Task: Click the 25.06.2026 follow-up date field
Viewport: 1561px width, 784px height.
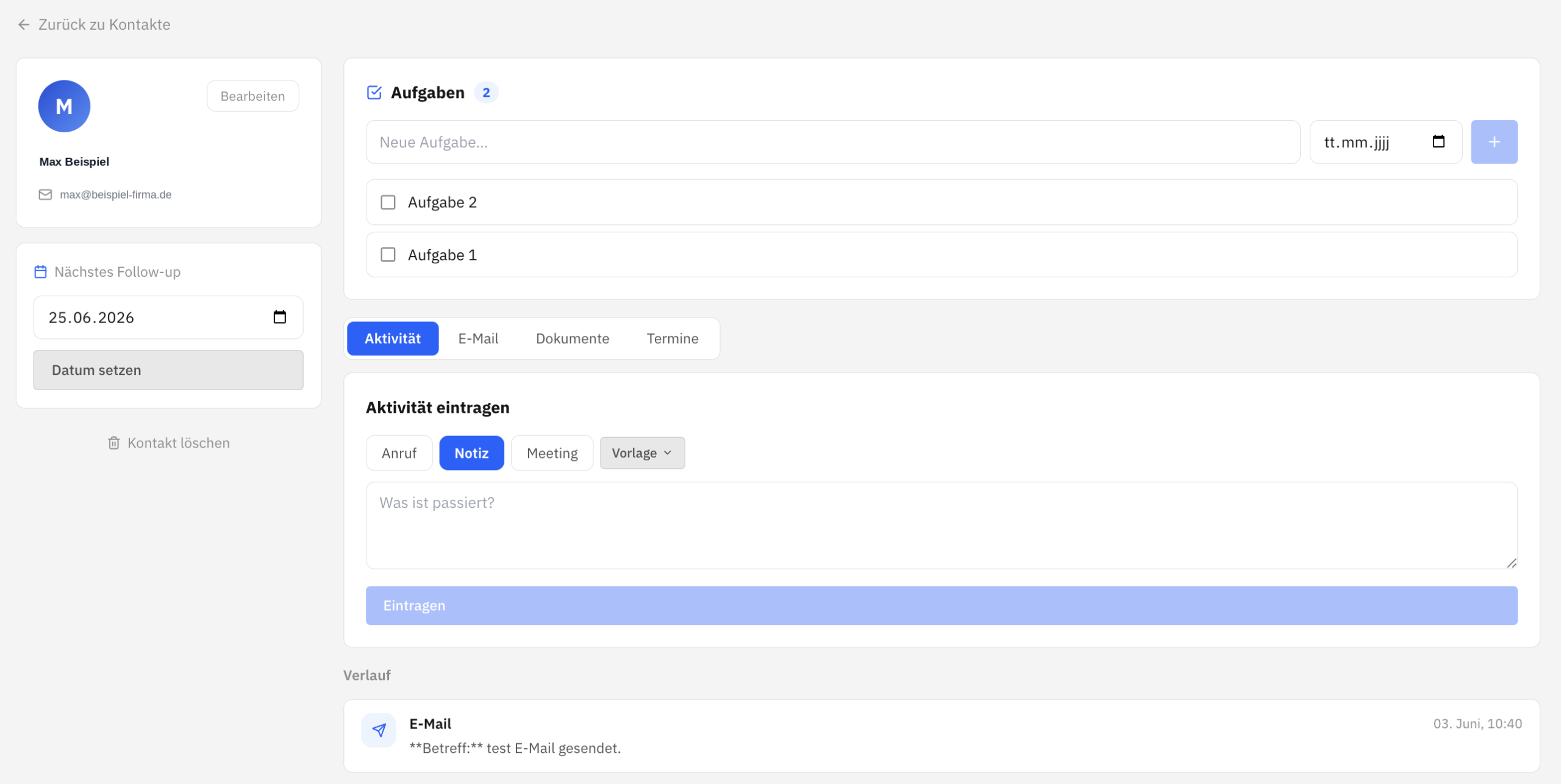Action: [x=168, y=317]
